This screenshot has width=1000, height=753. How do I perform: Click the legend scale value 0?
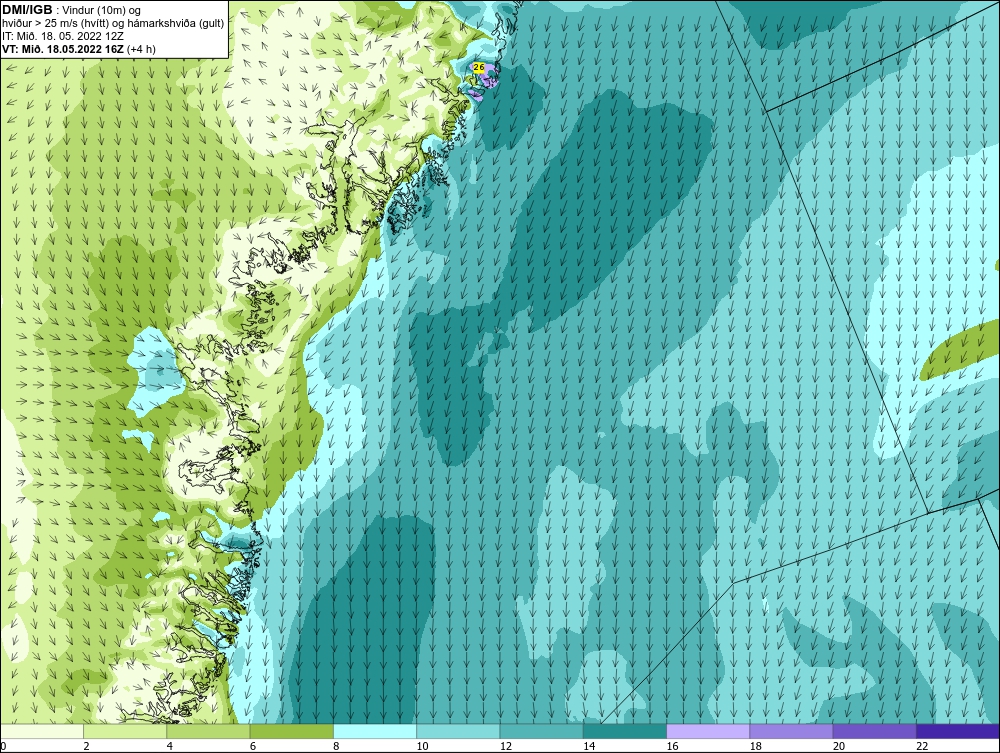[3, 746]
